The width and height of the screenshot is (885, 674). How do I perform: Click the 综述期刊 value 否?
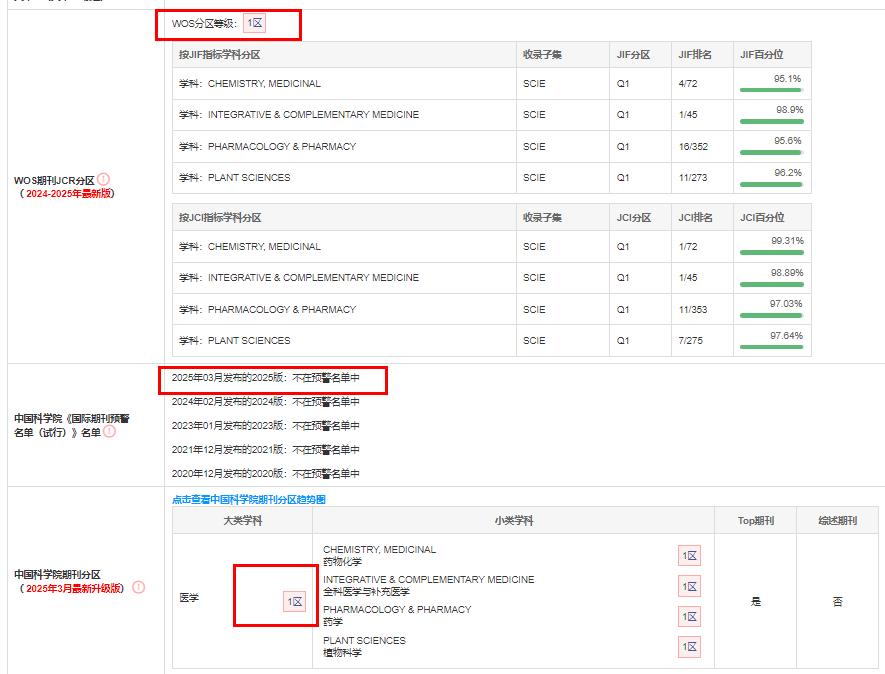pyautogui.click(x=837, y=602)
